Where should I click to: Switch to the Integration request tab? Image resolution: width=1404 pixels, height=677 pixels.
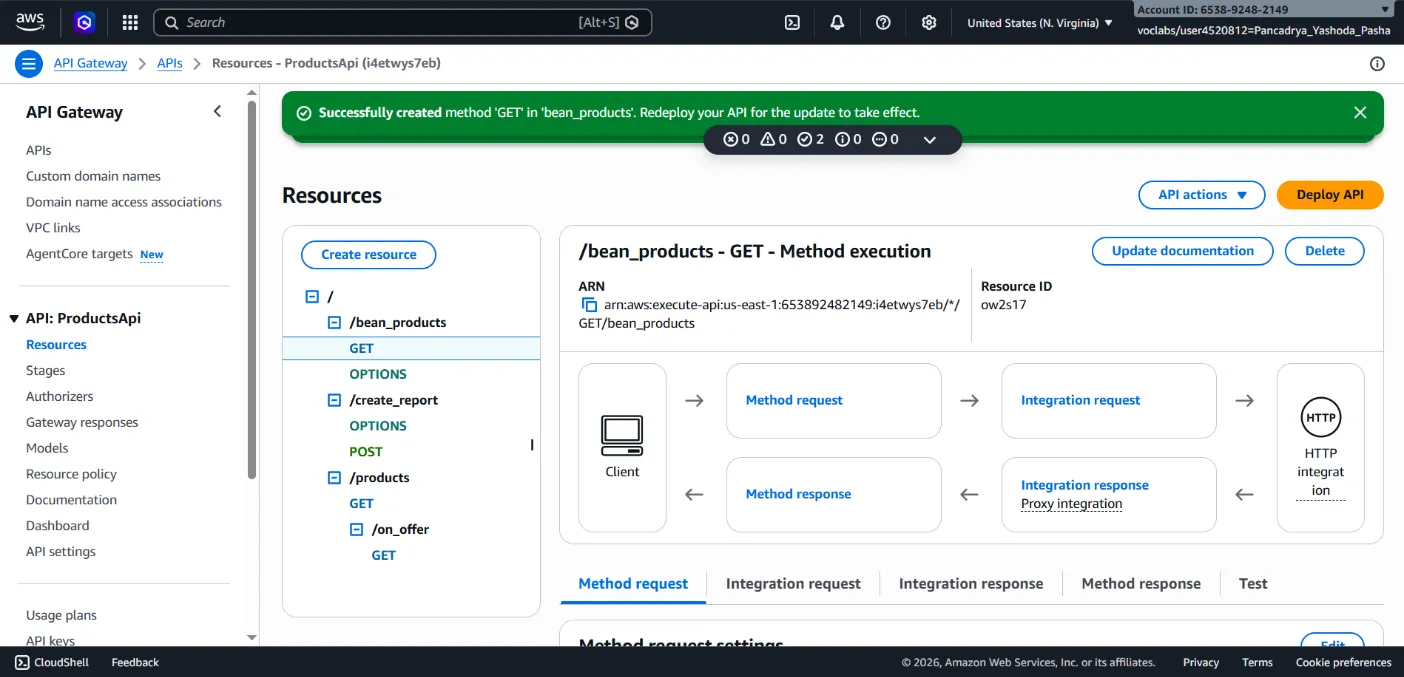(x=793, y=584)
